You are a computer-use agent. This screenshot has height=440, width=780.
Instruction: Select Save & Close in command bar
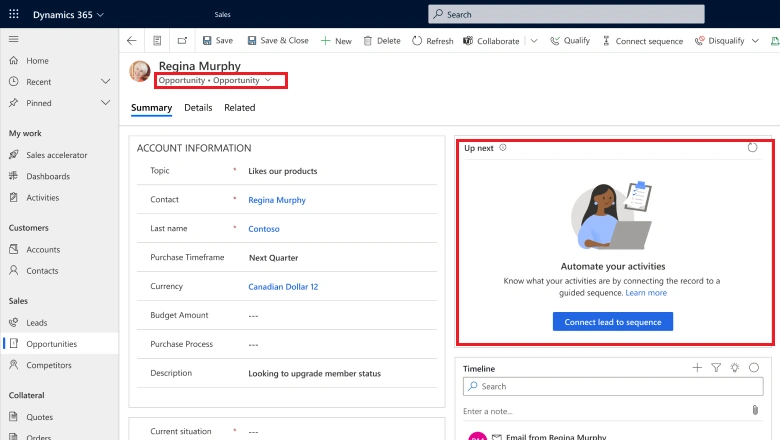[278, 41]
